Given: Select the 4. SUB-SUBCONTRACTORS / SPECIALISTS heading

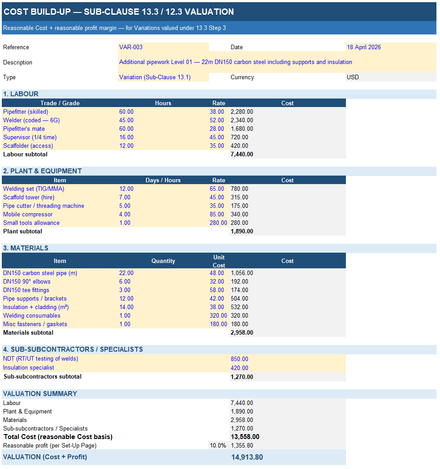Looking at the screenshot, I should pyautogui.click(x=73, y=349).
